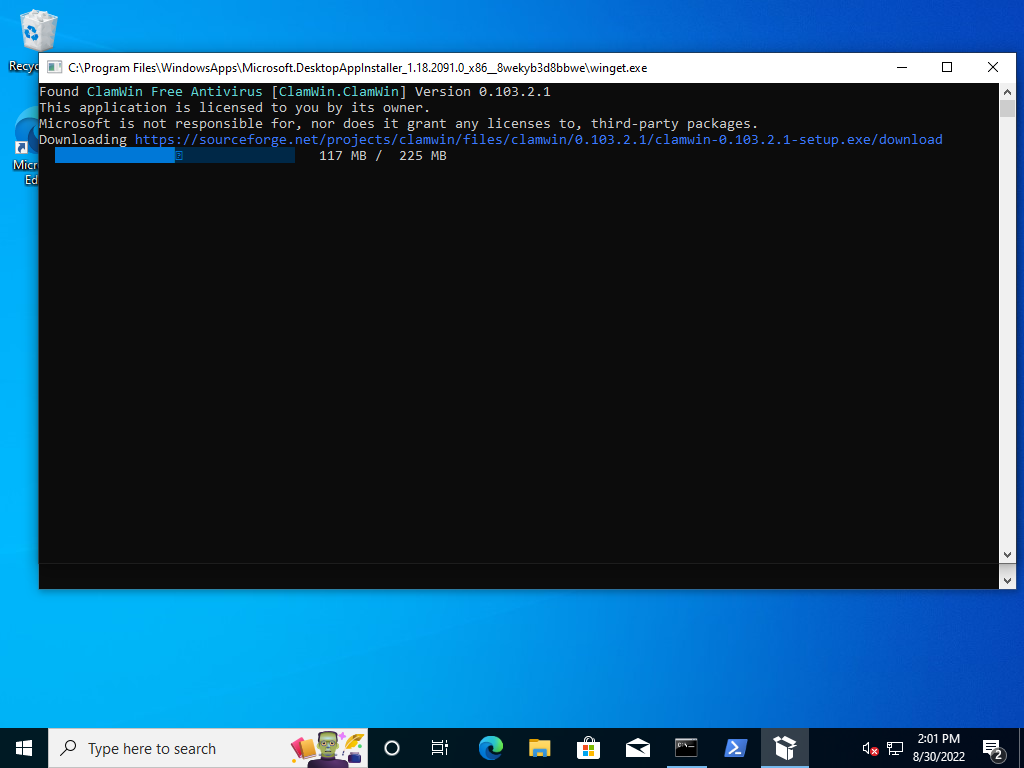Click the 'ClamWin Free Antivirus' package name
This screenshot has width=1024, height=768.
click(x=174, y=91)
